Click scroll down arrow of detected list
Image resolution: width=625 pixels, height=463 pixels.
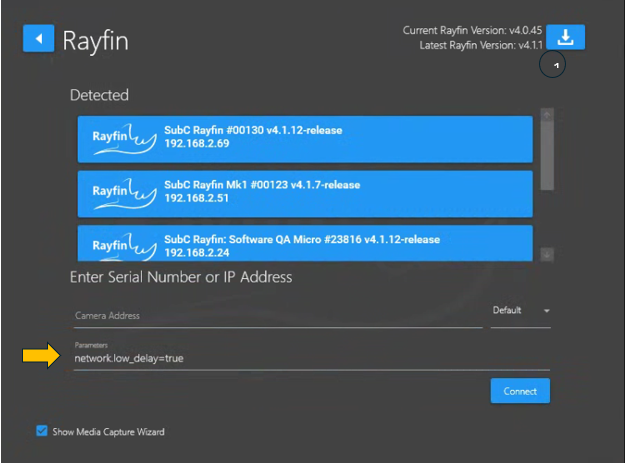tap(547, 254)
